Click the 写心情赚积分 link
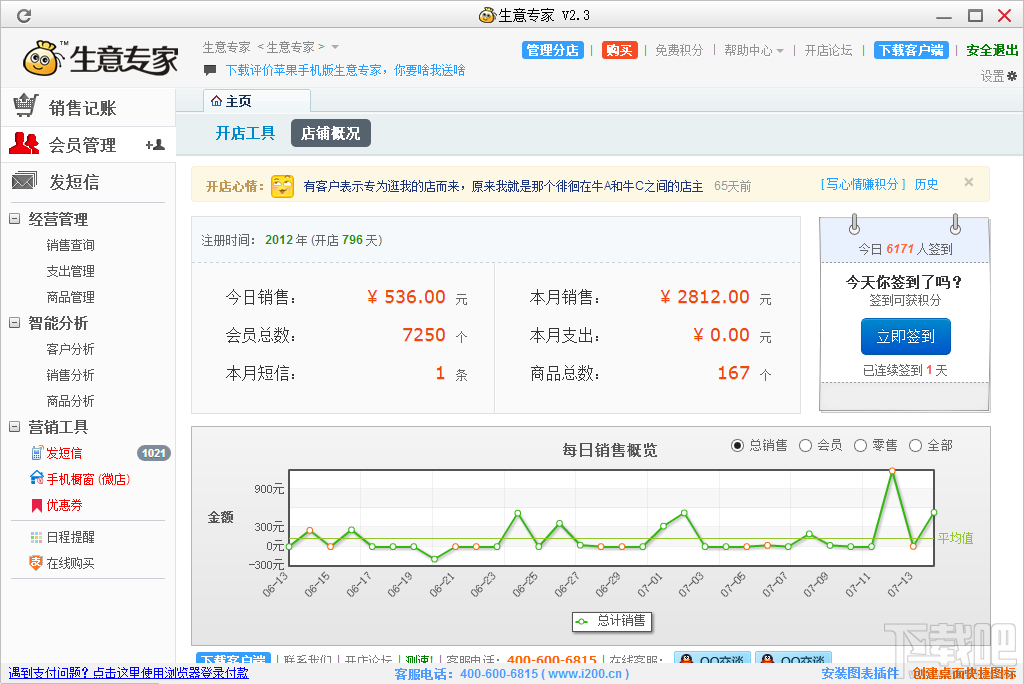 coord(863,184)
